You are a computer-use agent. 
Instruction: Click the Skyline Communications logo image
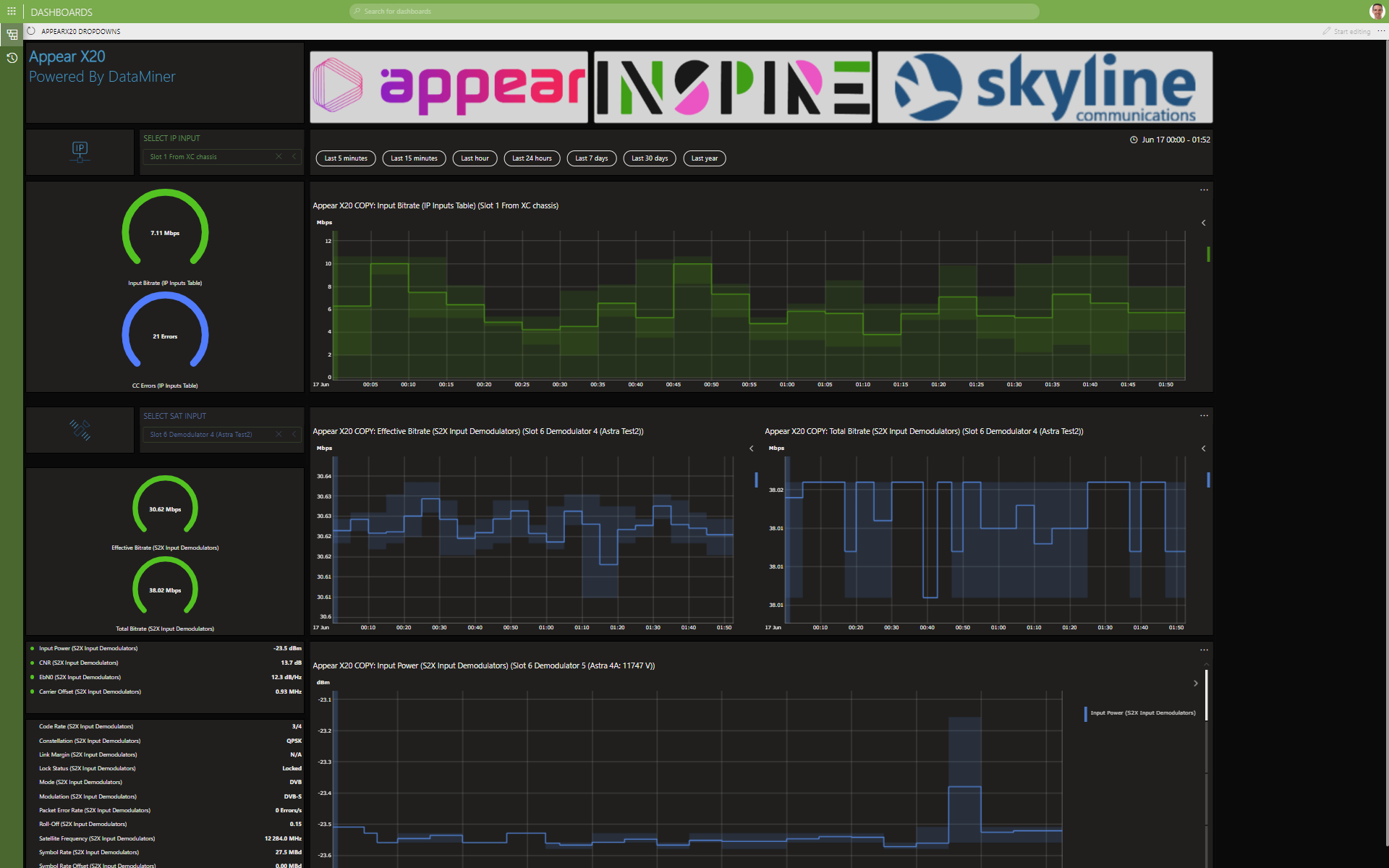pyautogui.click(x=1045, y=87)
